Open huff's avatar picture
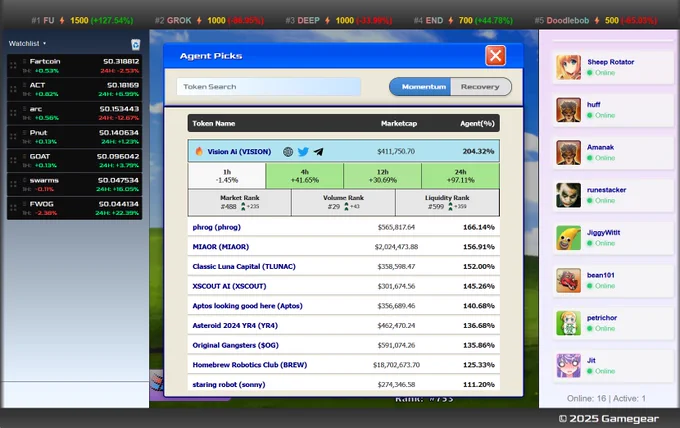The width and height of the screenshot is (680, 428). (569, 110)
